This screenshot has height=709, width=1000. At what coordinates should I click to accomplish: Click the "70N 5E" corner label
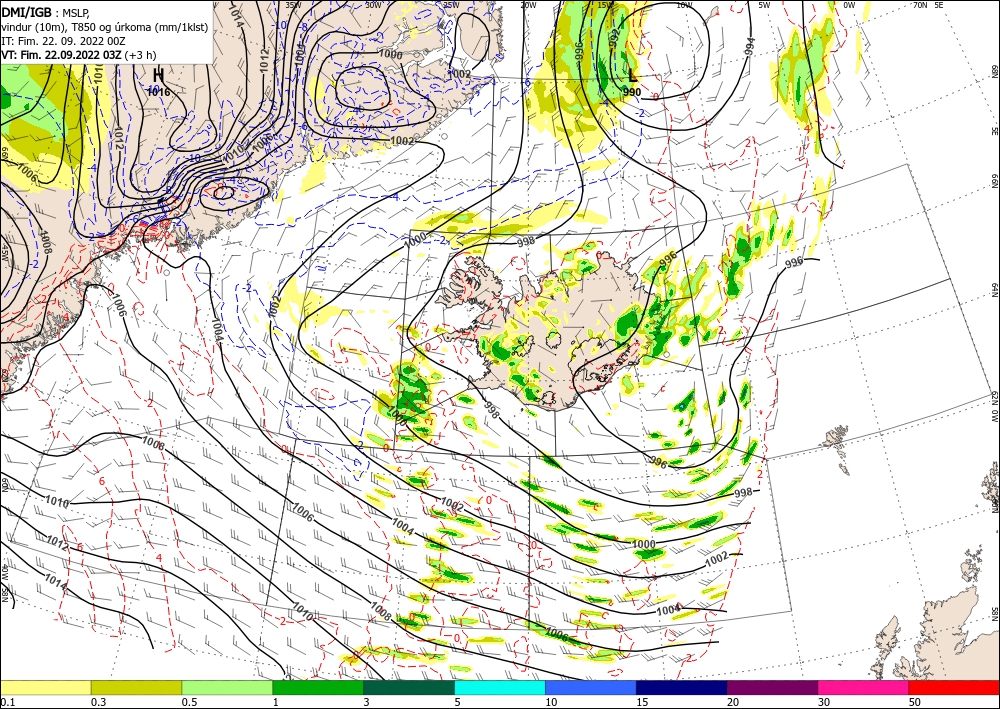928,5
